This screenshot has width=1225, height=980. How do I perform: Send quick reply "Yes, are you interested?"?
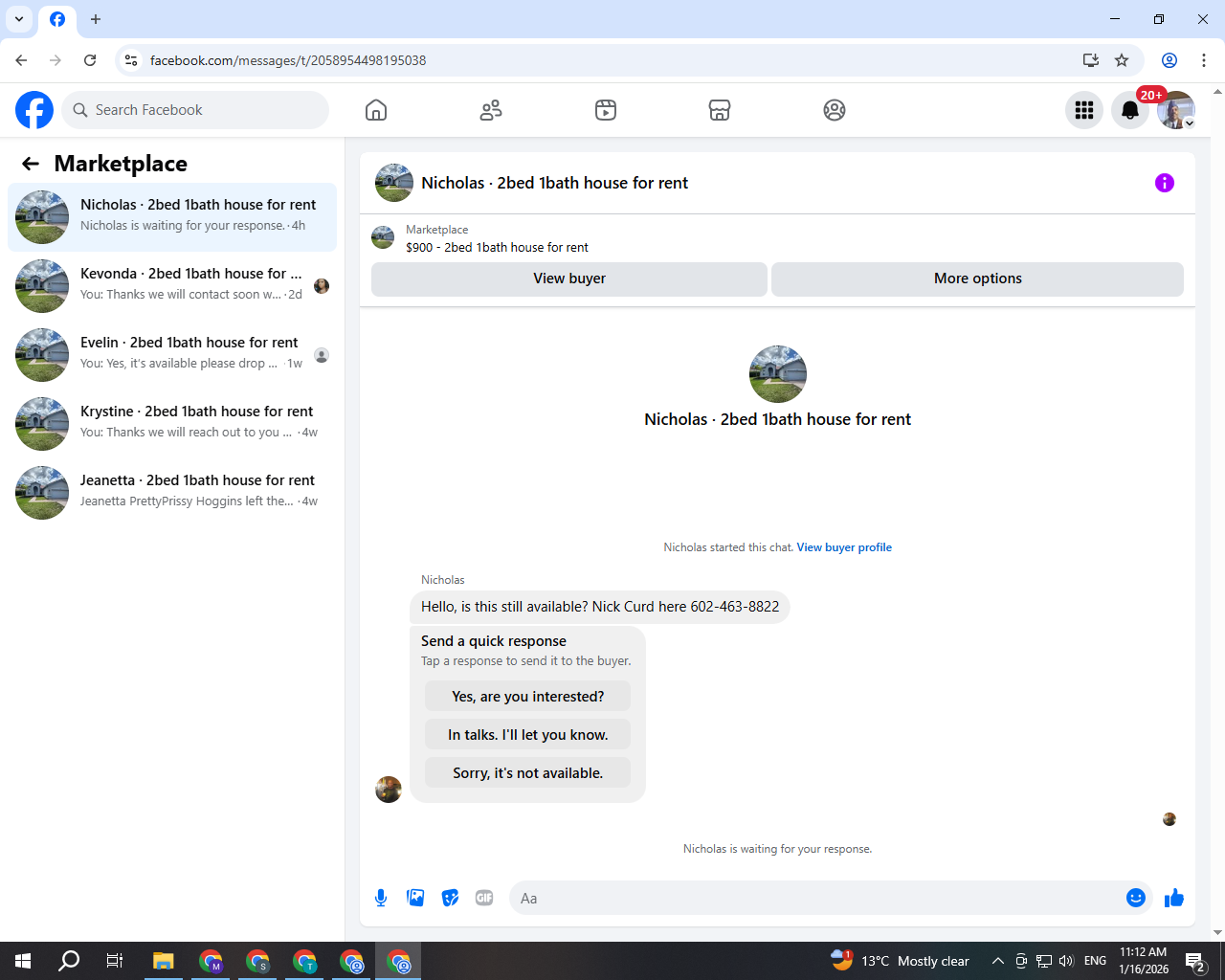click(x=528, y=696)
